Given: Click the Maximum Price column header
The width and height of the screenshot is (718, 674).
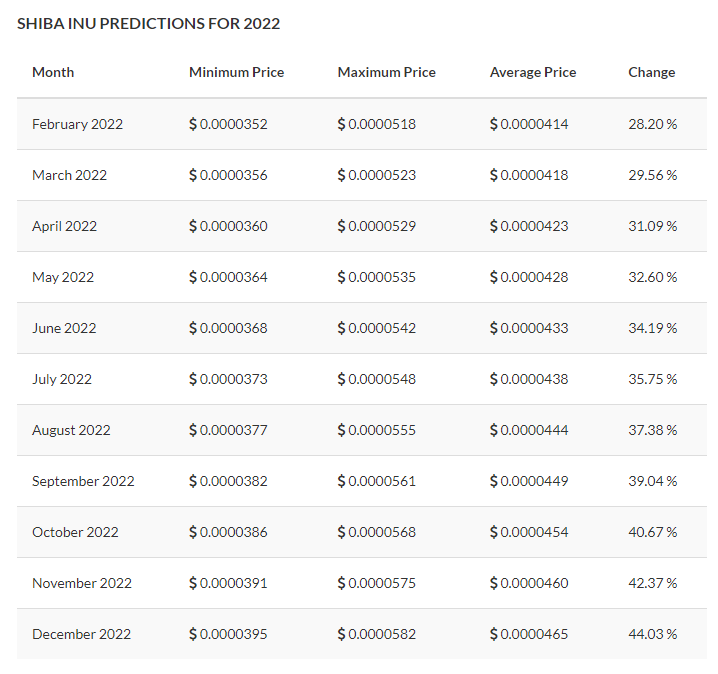Looking at the screenshot, I should 387,72.
